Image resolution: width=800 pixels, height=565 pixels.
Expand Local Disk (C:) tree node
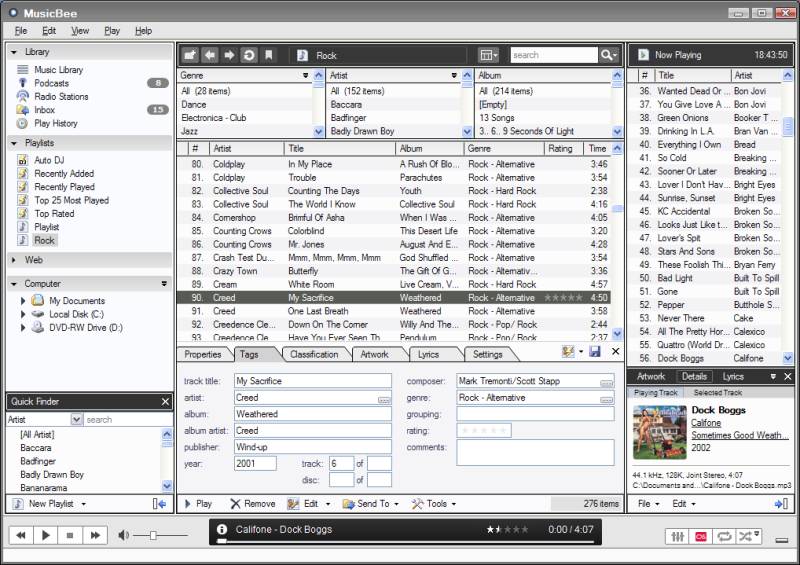coord(23,314)
